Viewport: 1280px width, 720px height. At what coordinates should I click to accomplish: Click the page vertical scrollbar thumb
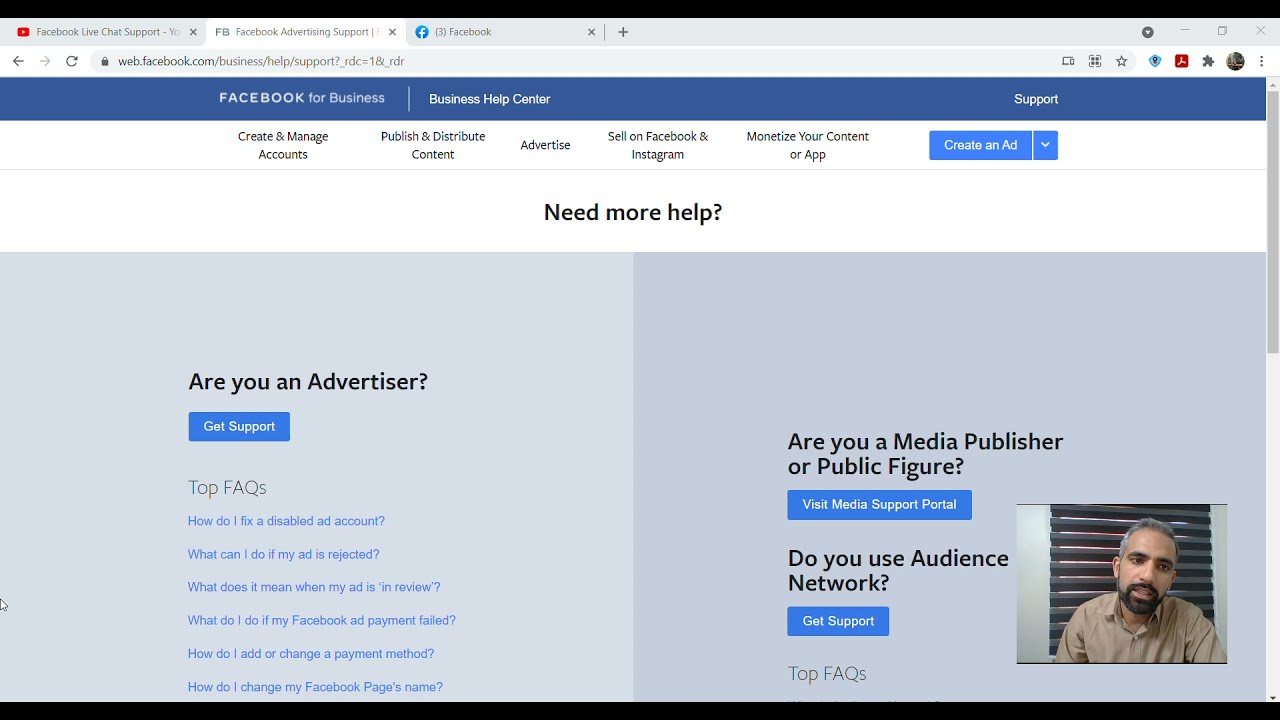tap(1272, 220)
